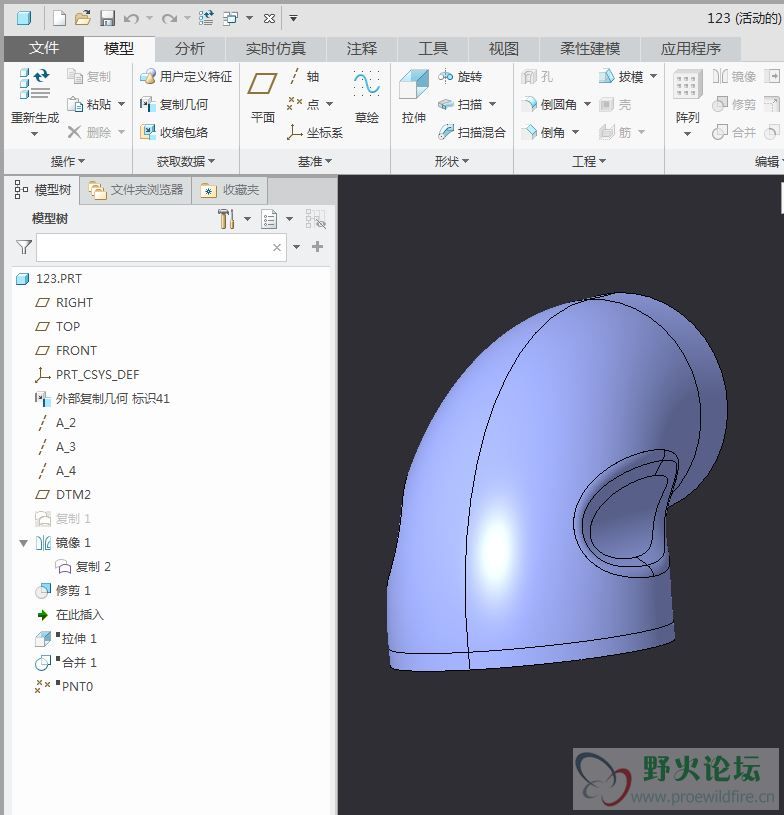Select the Plane (平面) datum tool

[263, 84]
